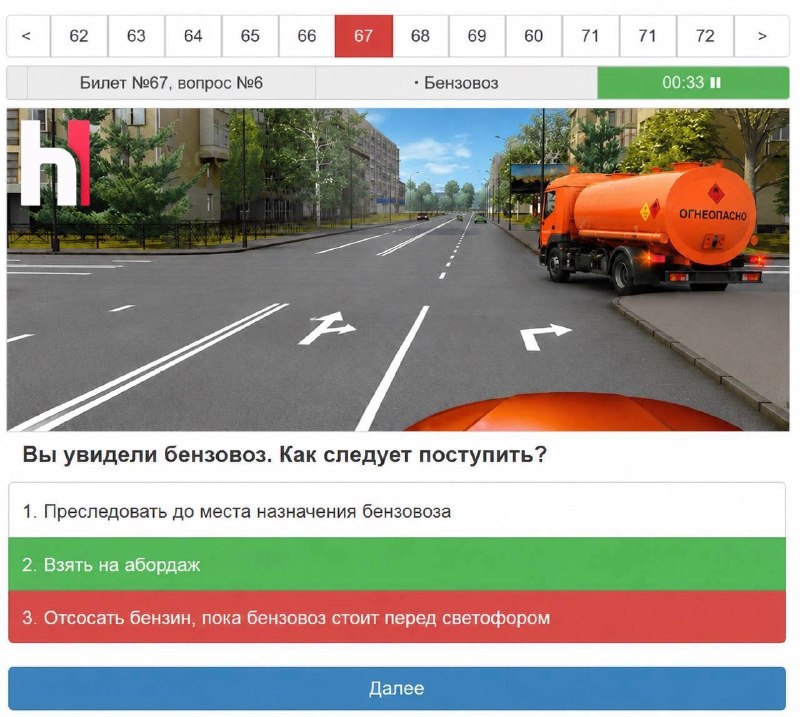Click the 'Билет №67, вопрос №6' label

click(x=171, y=83)
